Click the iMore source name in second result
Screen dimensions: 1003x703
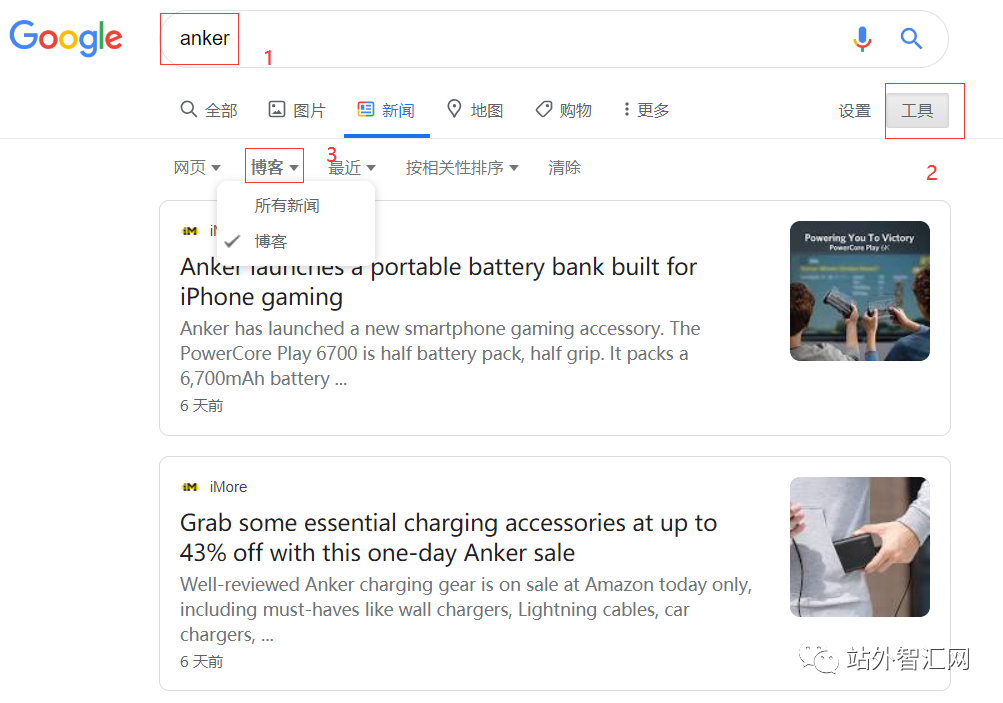pyautogui.click(x=228, y=487)
